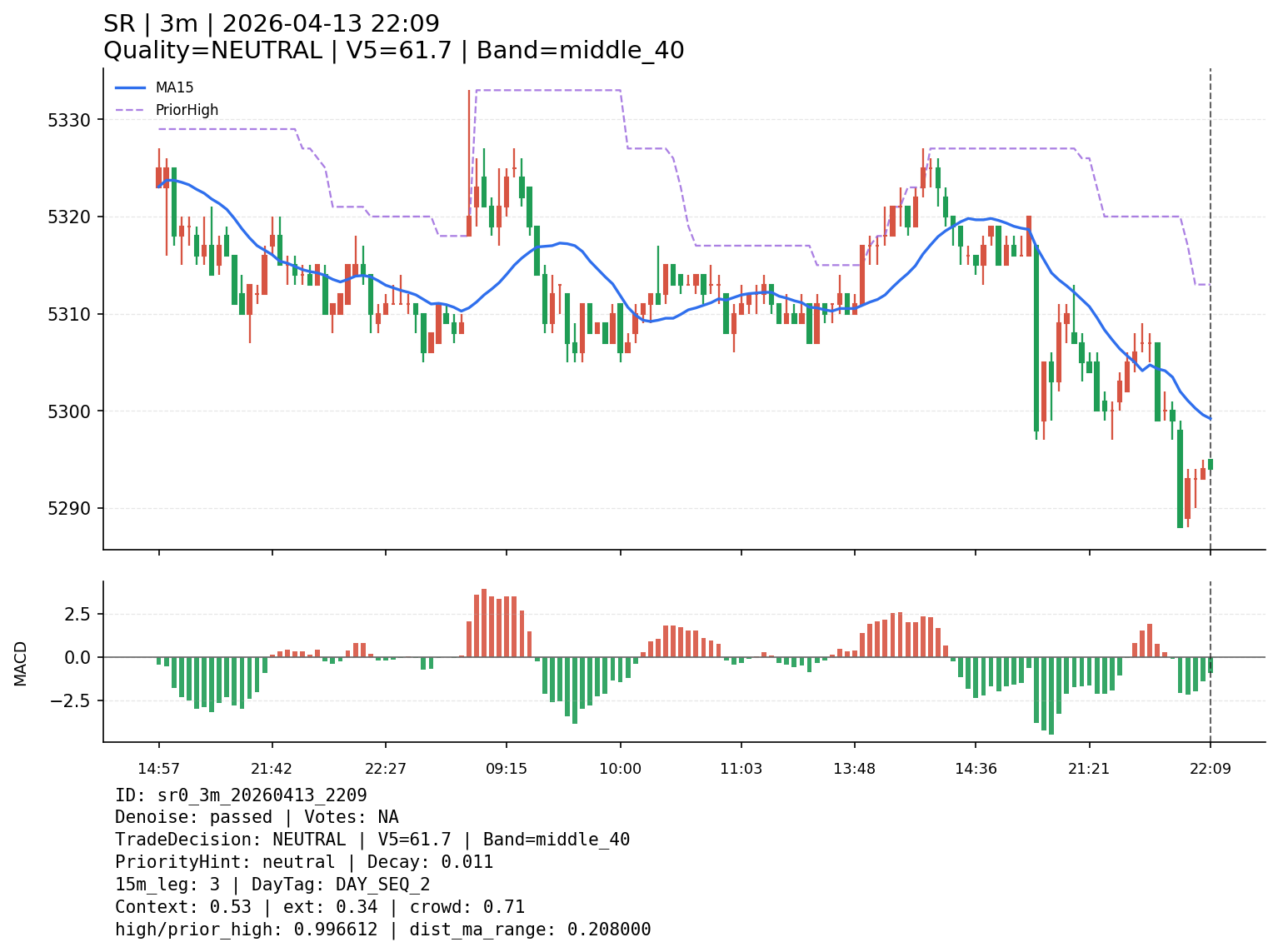
Task: Click the 5290 price axis label
Action: pyautogui.click(x=70, y=509)
